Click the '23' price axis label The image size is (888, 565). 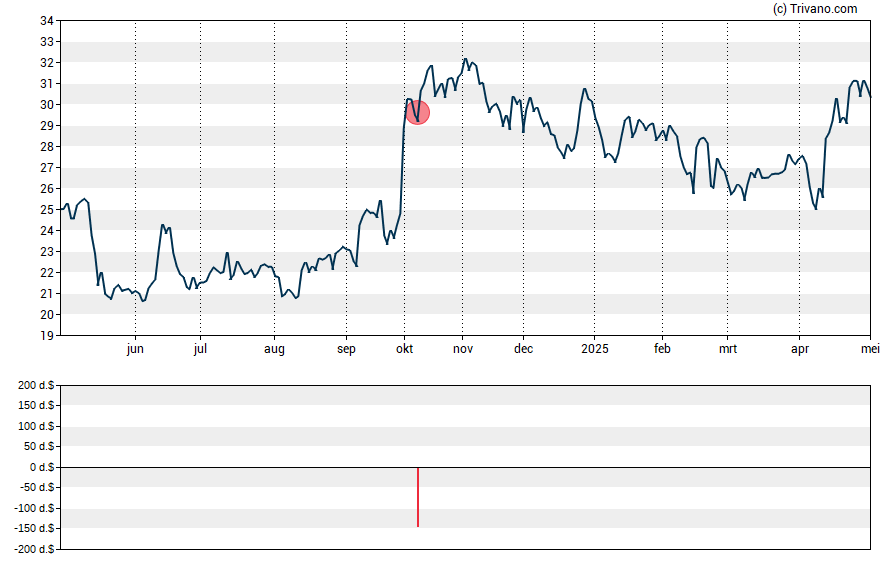(x=46, y=252)
